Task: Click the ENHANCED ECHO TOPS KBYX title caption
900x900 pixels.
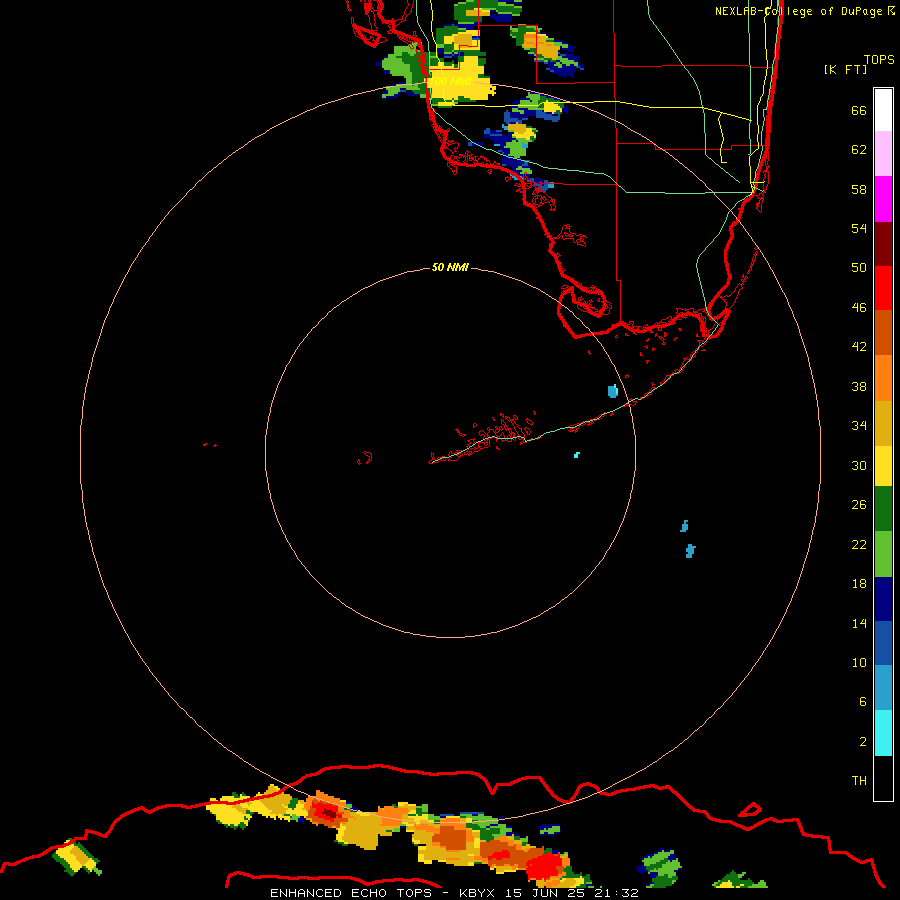Action: click(454, 893)
